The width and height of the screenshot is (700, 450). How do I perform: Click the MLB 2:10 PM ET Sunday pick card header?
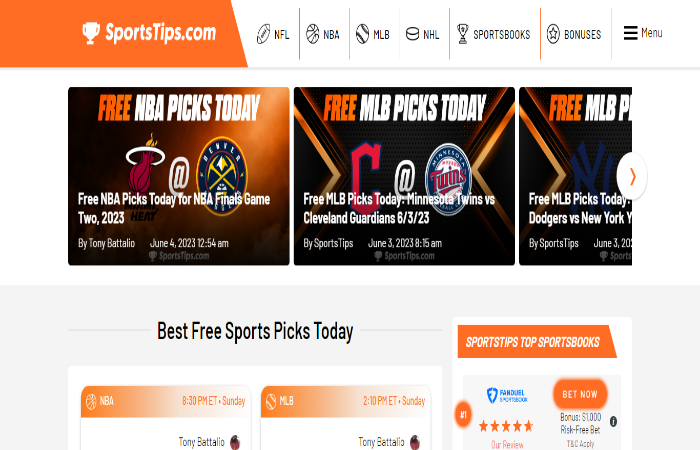pyautogui.click(x=346, y=401)
